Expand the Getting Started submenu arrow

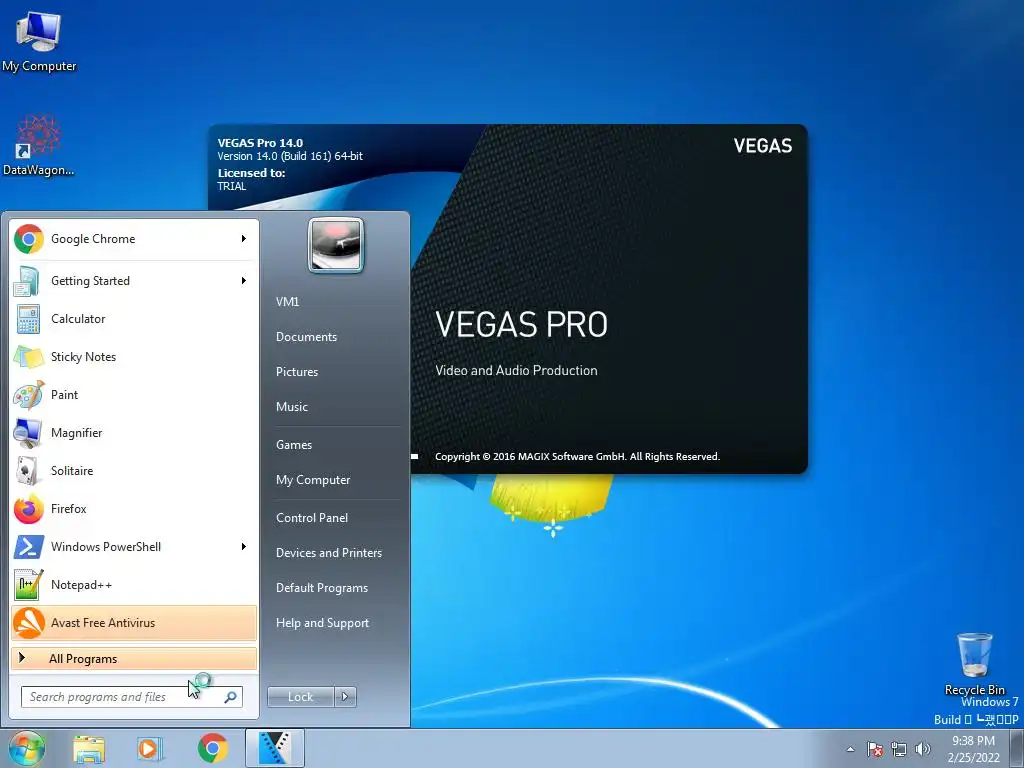244,281
